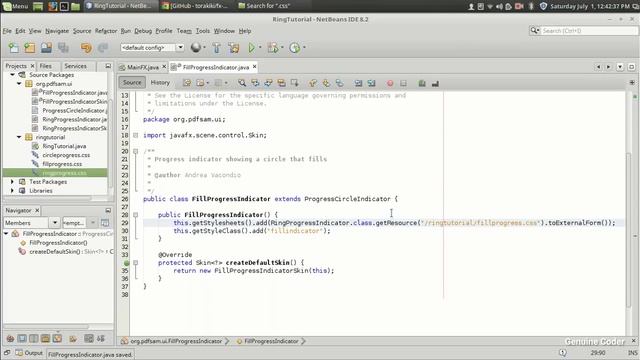Toggle Show Fields filter in Navigator
Viewport: 640px width, 360px height.
(x=22, y=339)
